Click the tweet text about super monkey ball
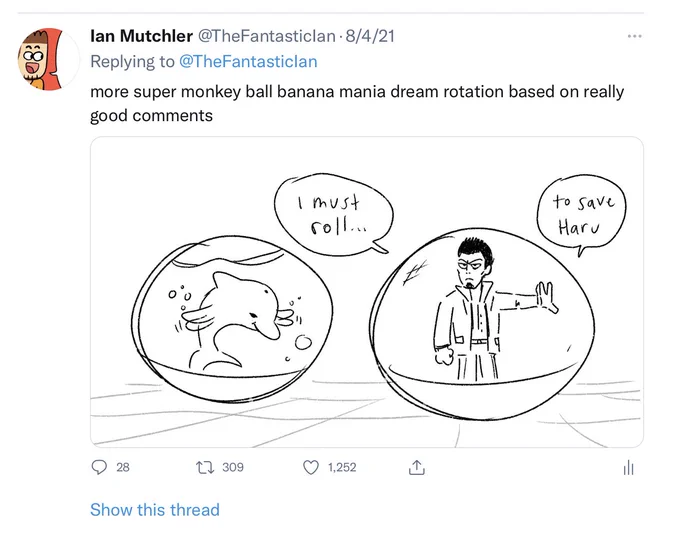680x536 pixels. pos(357,104)
